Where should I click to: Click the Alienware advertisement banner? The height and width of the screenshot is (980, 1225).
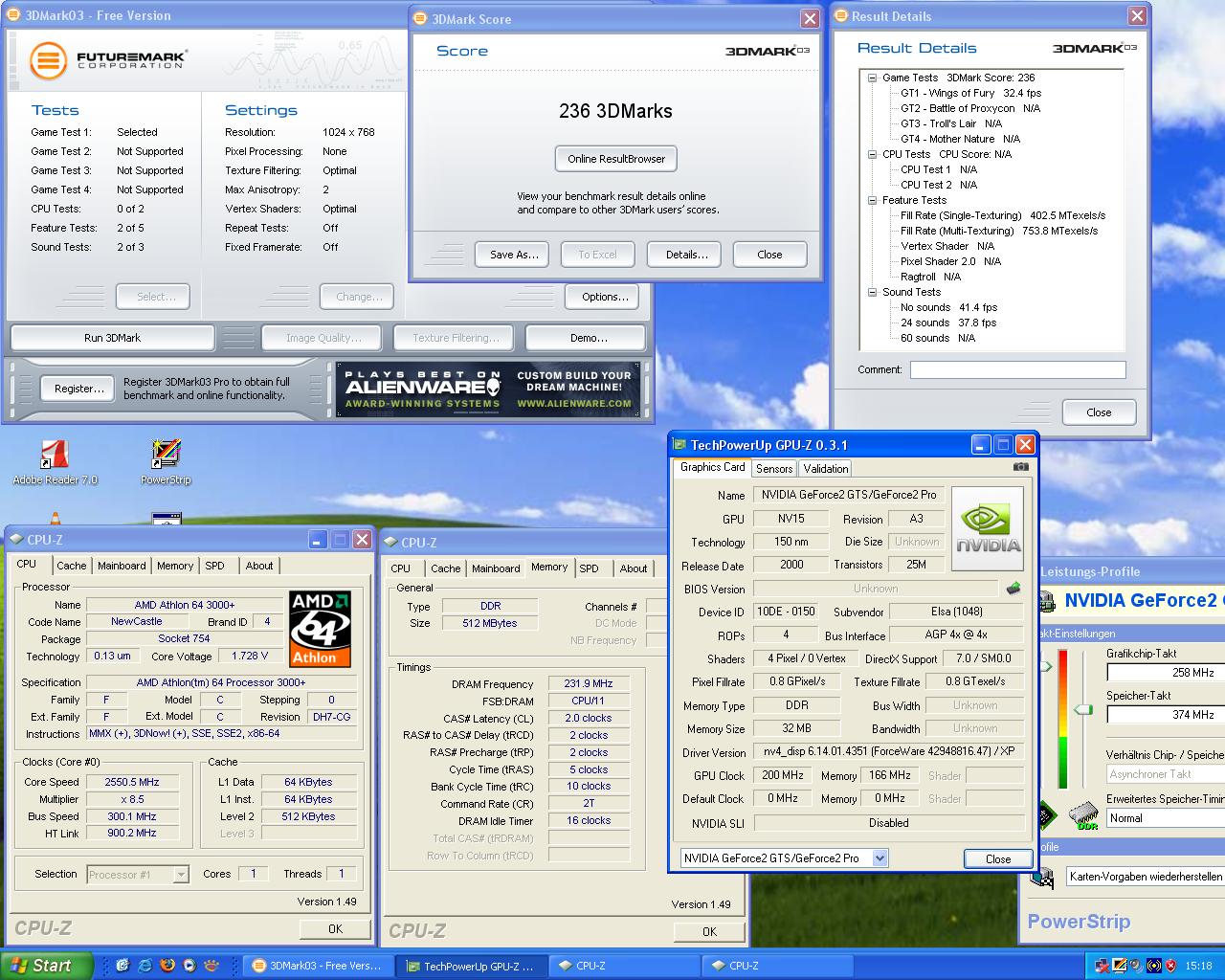tap(487, 389)
